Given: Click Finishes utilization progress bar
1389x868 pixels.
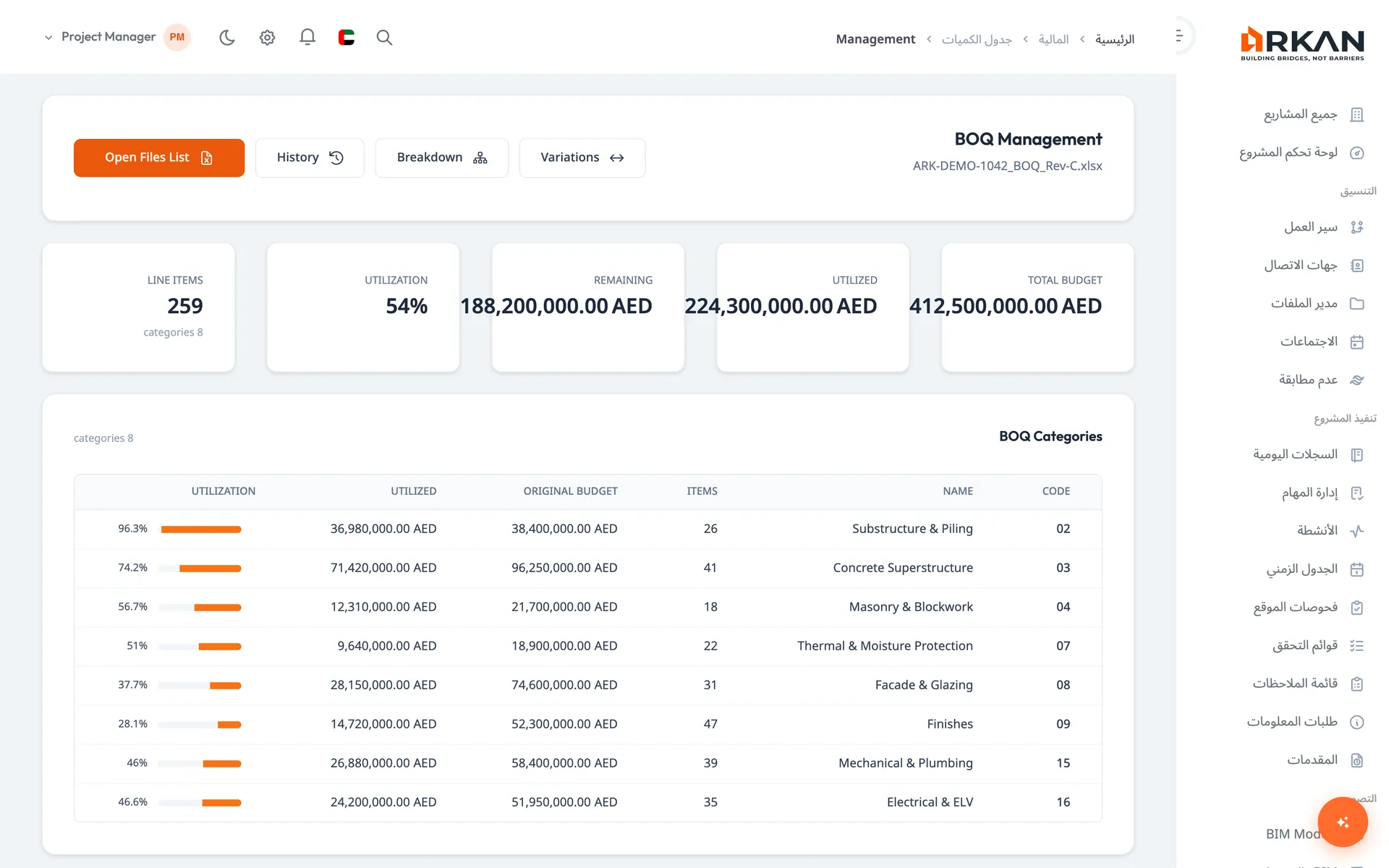Looking at the screenshot, I should [200, 725].
